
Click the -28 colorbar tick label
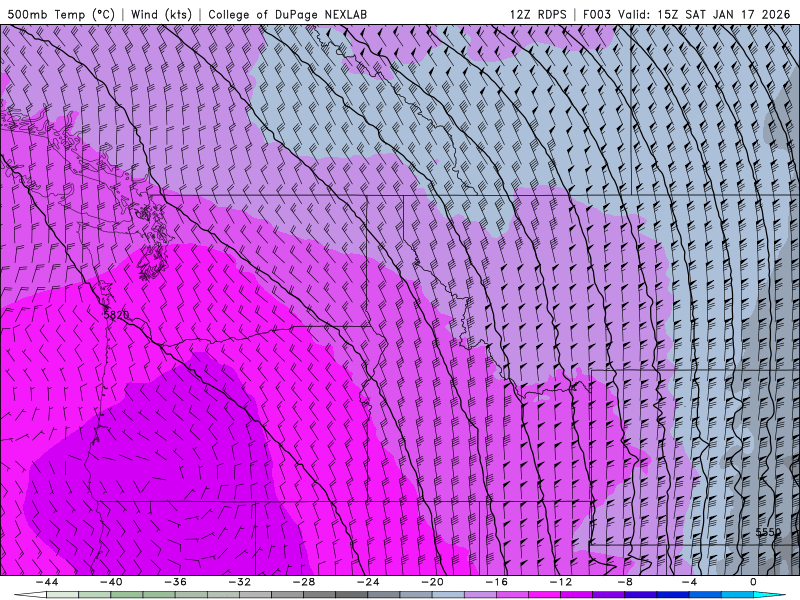point(304,582)
